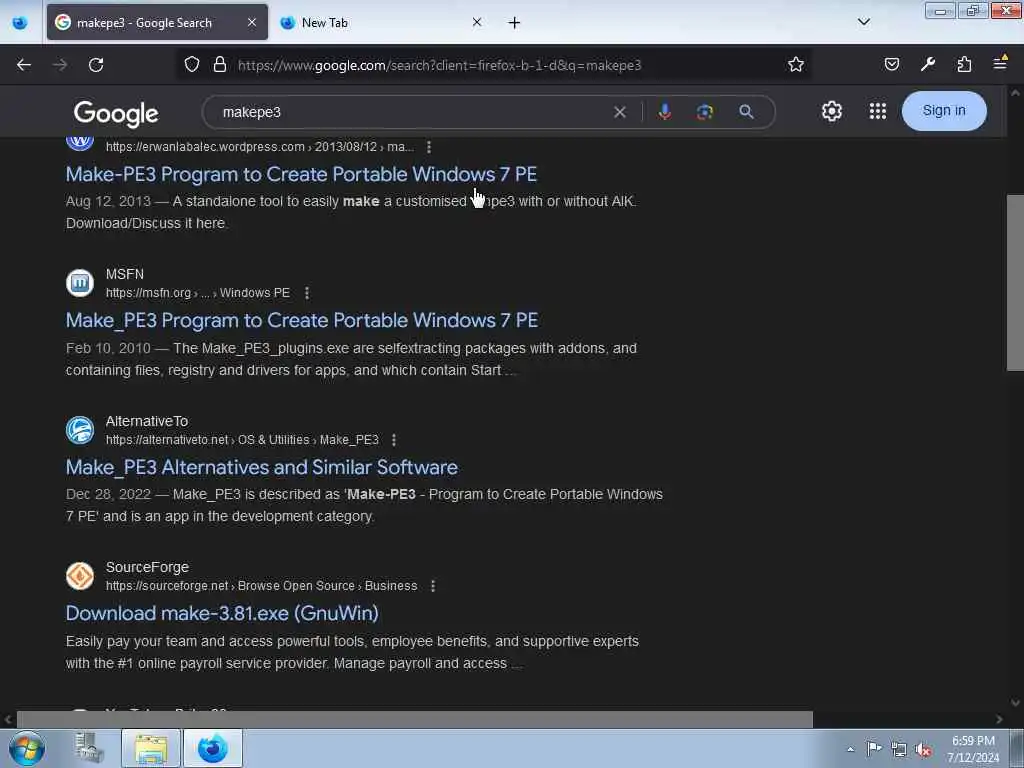
Task: Open more options for the MSFN result
Action: (x=307, y=293)
